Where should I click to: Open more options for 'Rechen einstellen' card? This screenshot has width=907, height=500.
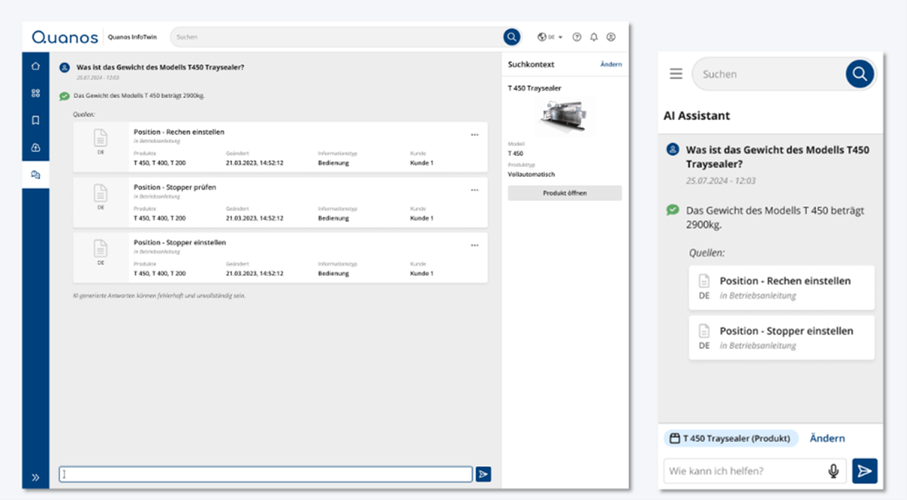pyautogui.click(x=474, y=135)
